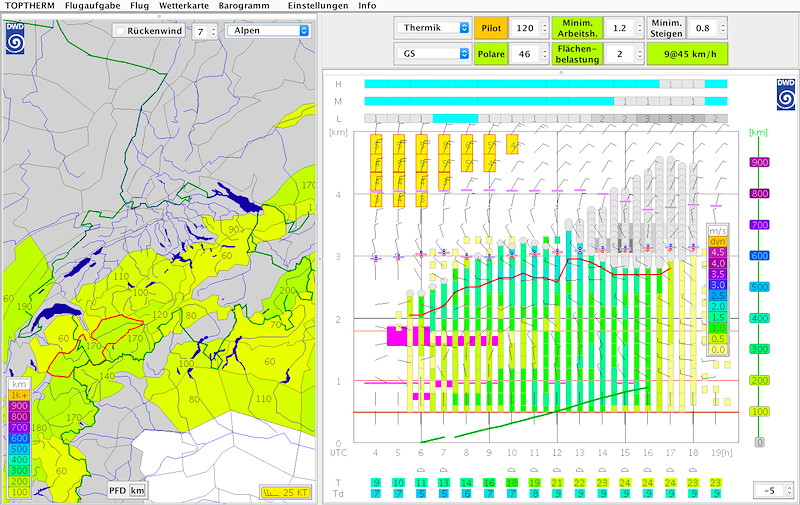
Task: Click the 700 swatch in map km legend
Action: (19, 427)
